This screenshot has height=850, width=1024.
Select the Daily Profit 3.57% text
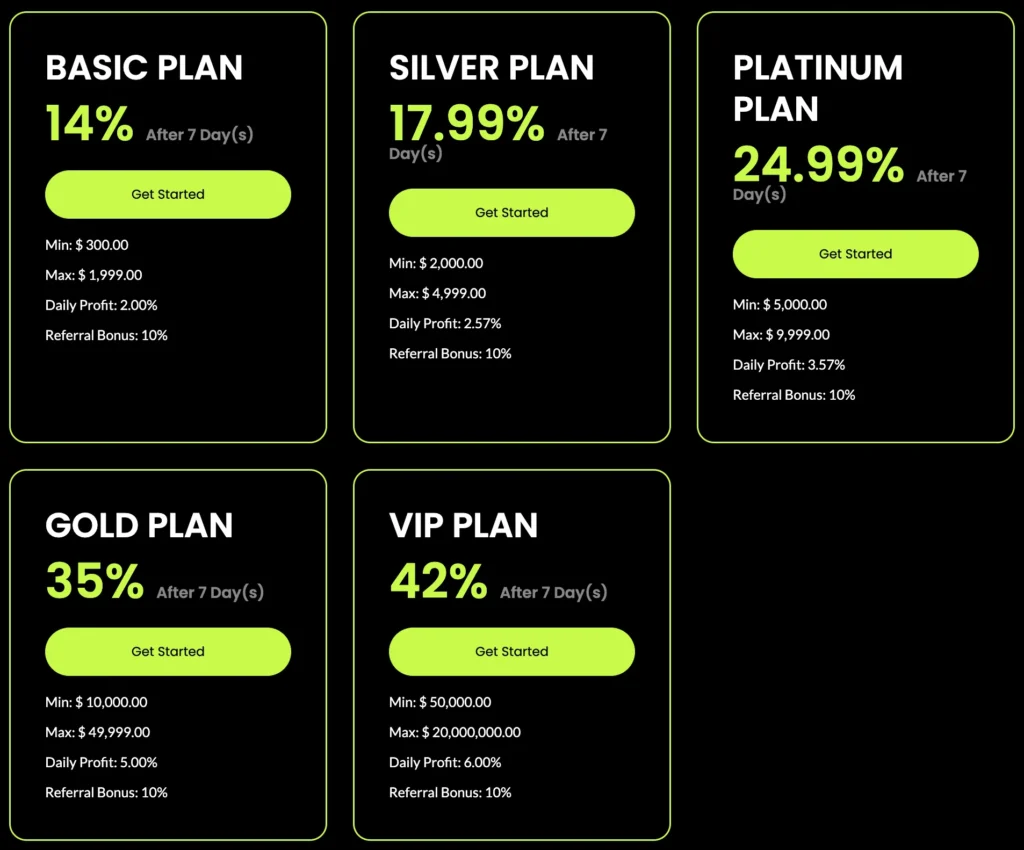coord(788,365)
